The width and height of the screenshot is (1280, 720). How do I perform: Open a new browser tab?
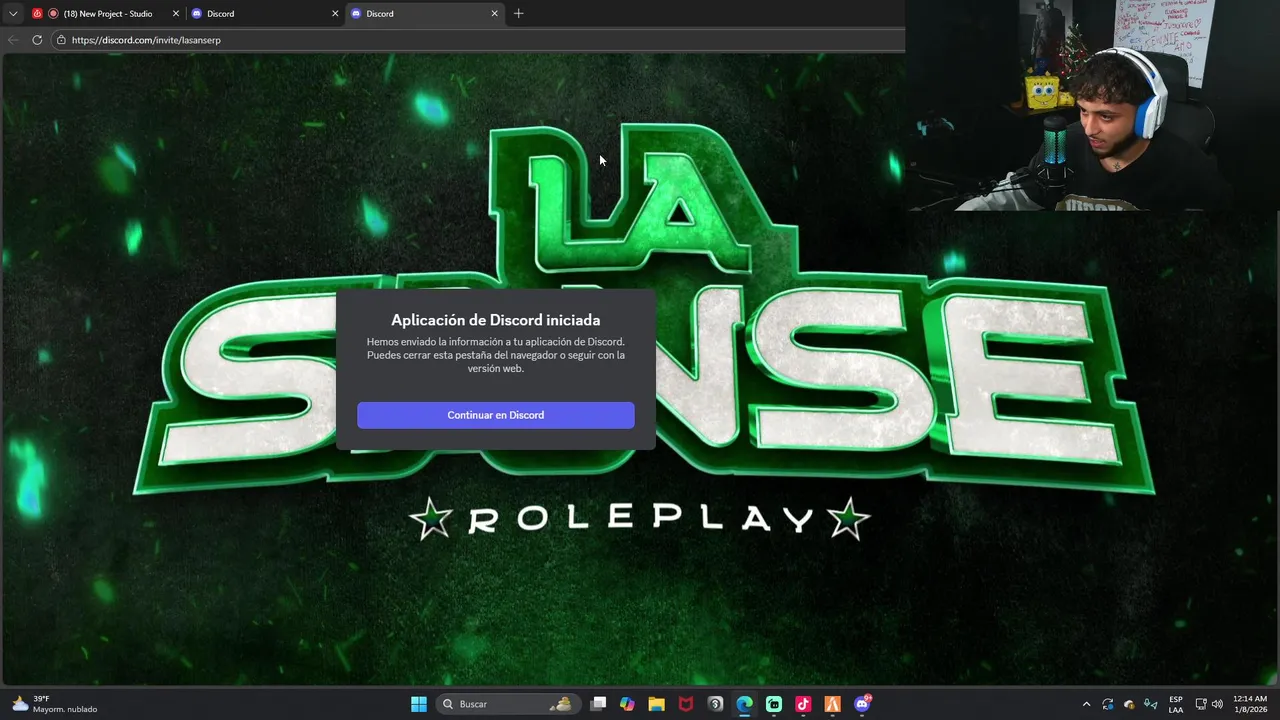[518, 14]
